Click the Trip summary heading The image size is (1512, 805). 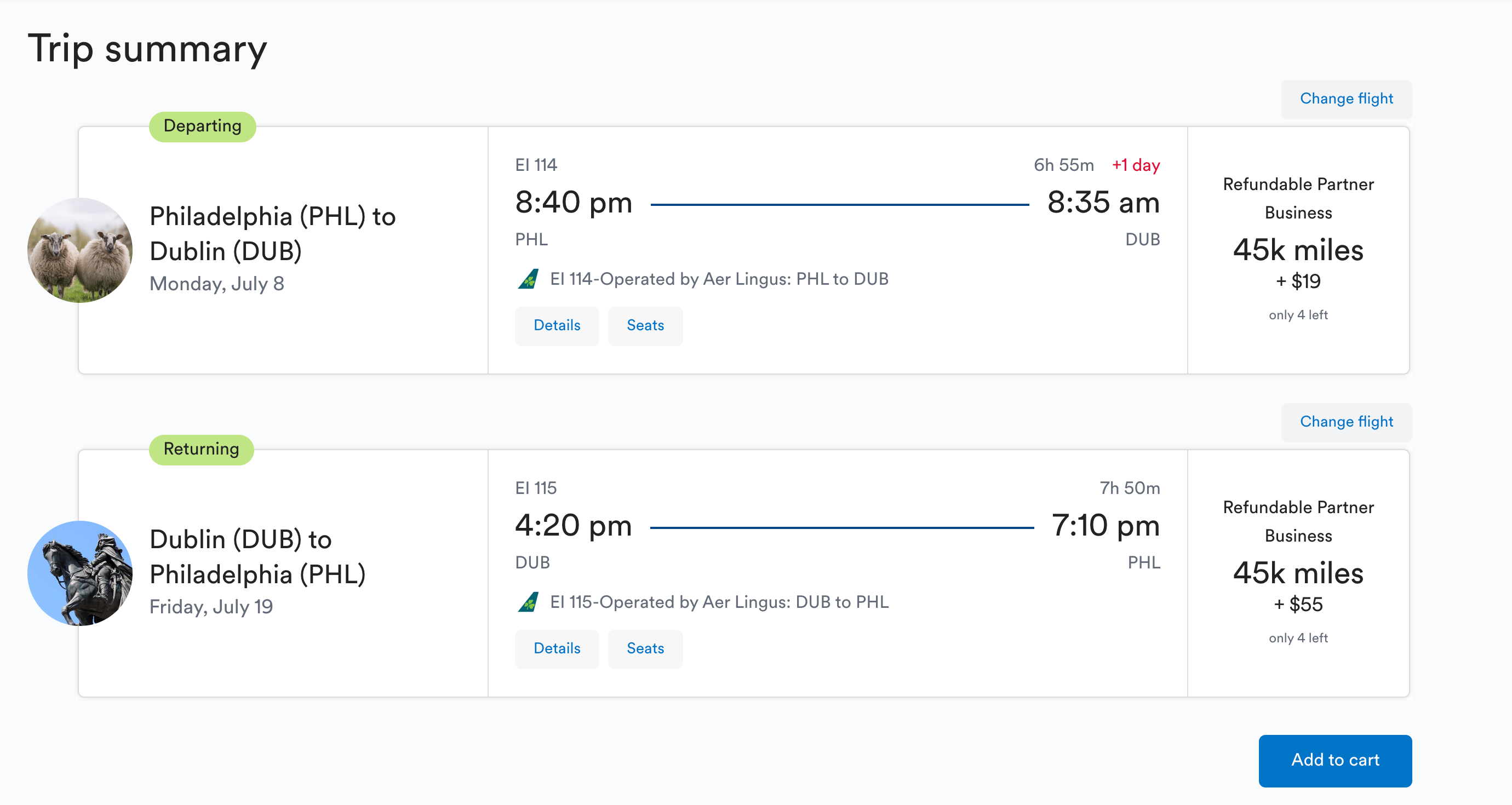click(148, 49)
